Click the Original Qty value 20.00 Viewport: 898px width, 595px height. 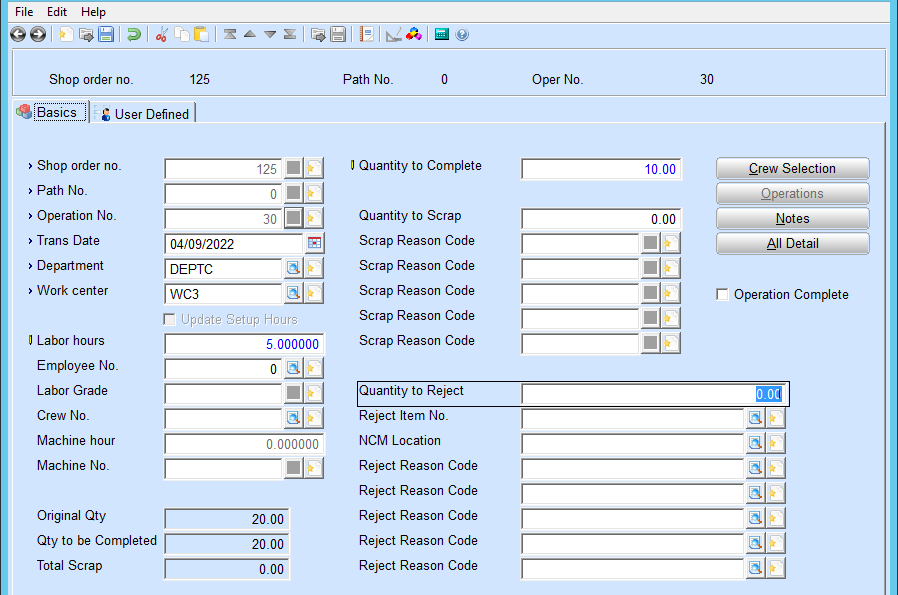click(x=227, y=519)
